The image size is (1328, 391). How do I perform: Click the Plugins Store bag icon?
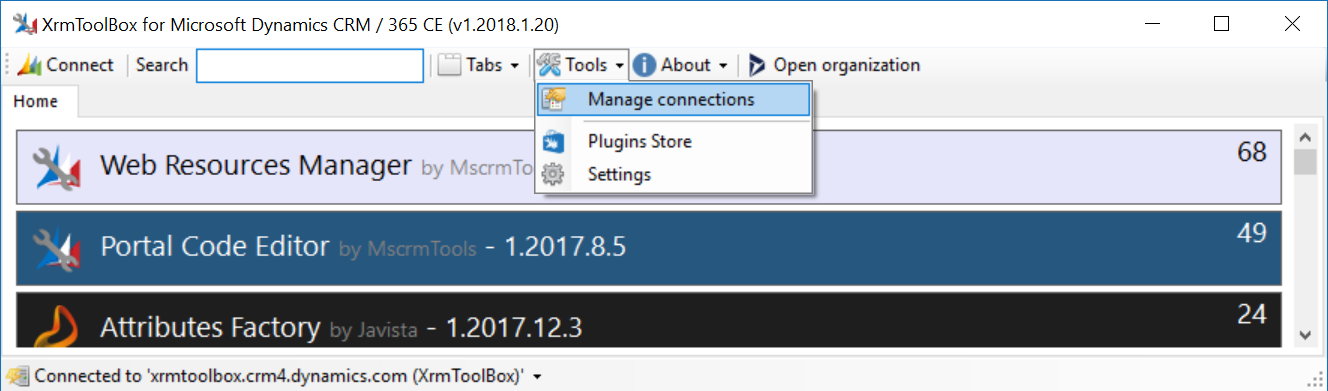pyautogui.click(x=553, y=141)
